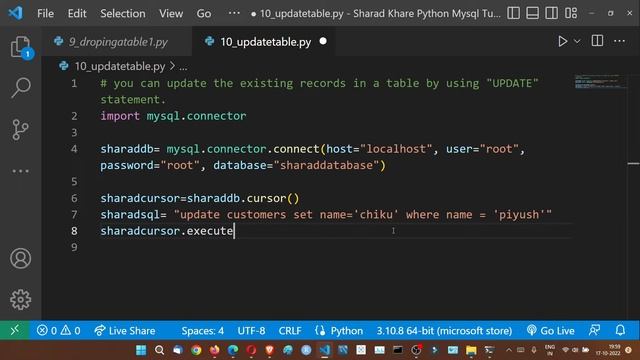Click 10_updatetable.py in the breadcrumb
The image size is (640, 360).
[x=120, y=66]
